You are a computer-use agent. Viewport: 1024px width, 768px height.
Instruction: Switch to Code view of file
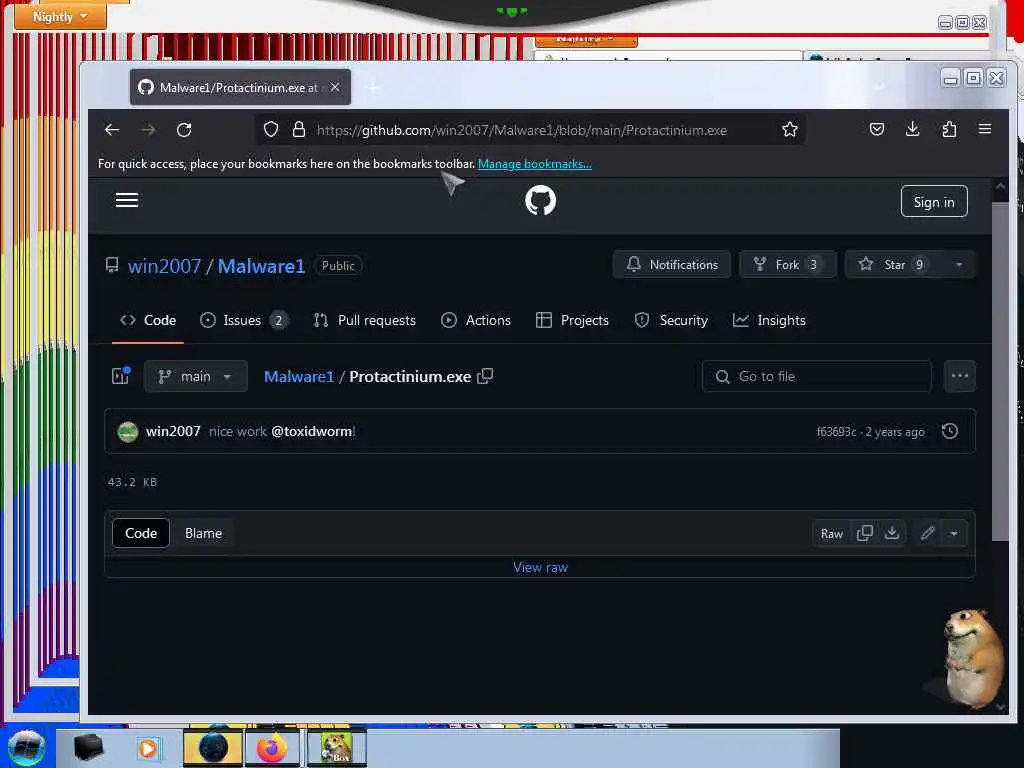(x=141, y=533)
